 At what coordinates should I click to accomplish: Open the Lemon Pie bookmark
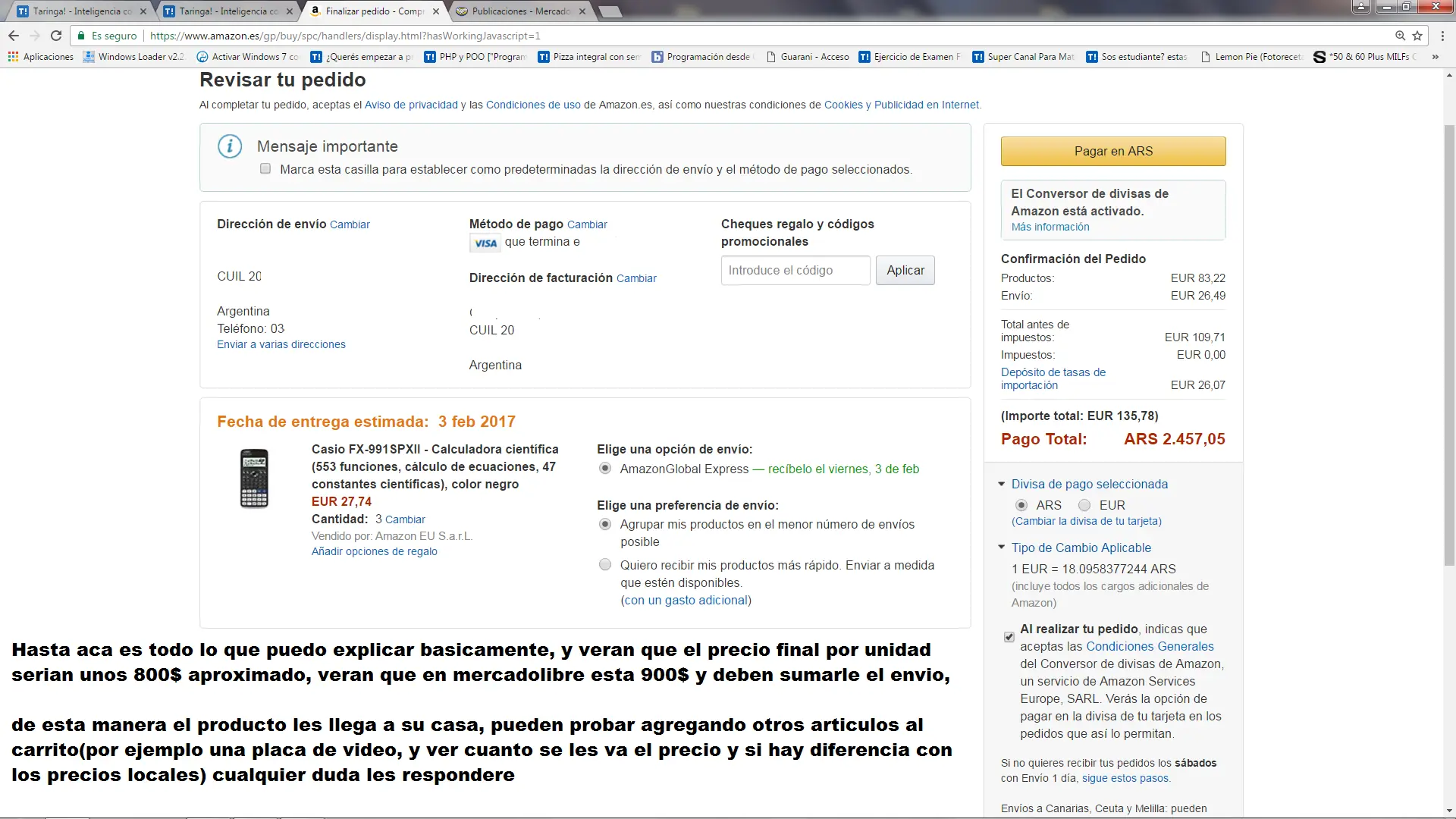[x=1251, y=57]
